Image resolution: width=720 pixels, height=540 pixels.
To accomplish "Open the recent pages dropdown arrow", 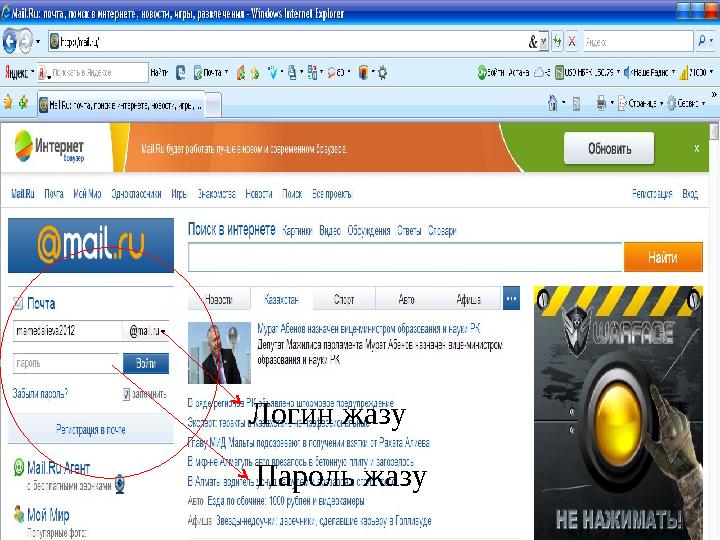I will (38, 42).
